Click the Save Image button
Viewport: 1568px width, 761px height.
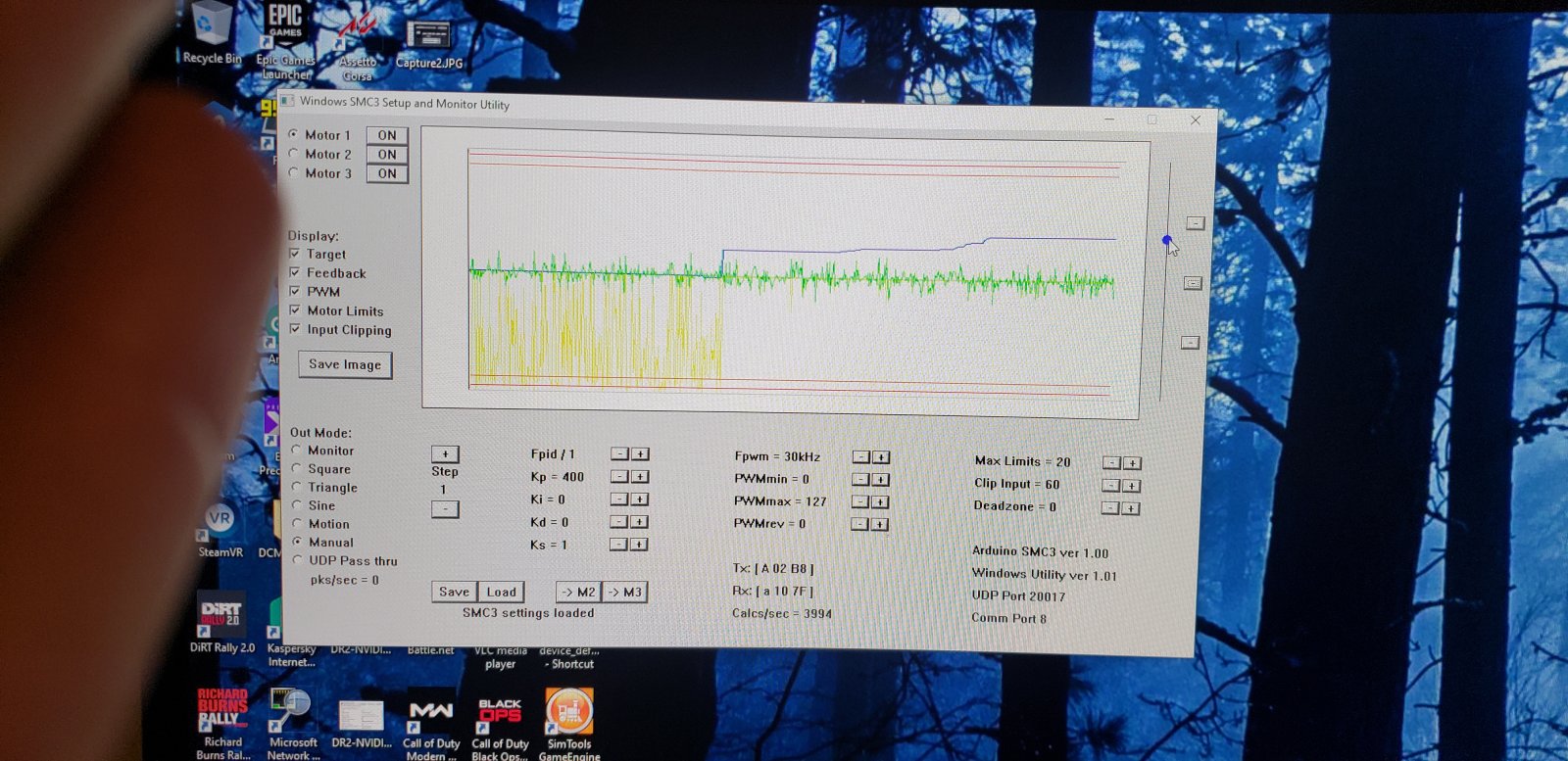coord(345,364)
